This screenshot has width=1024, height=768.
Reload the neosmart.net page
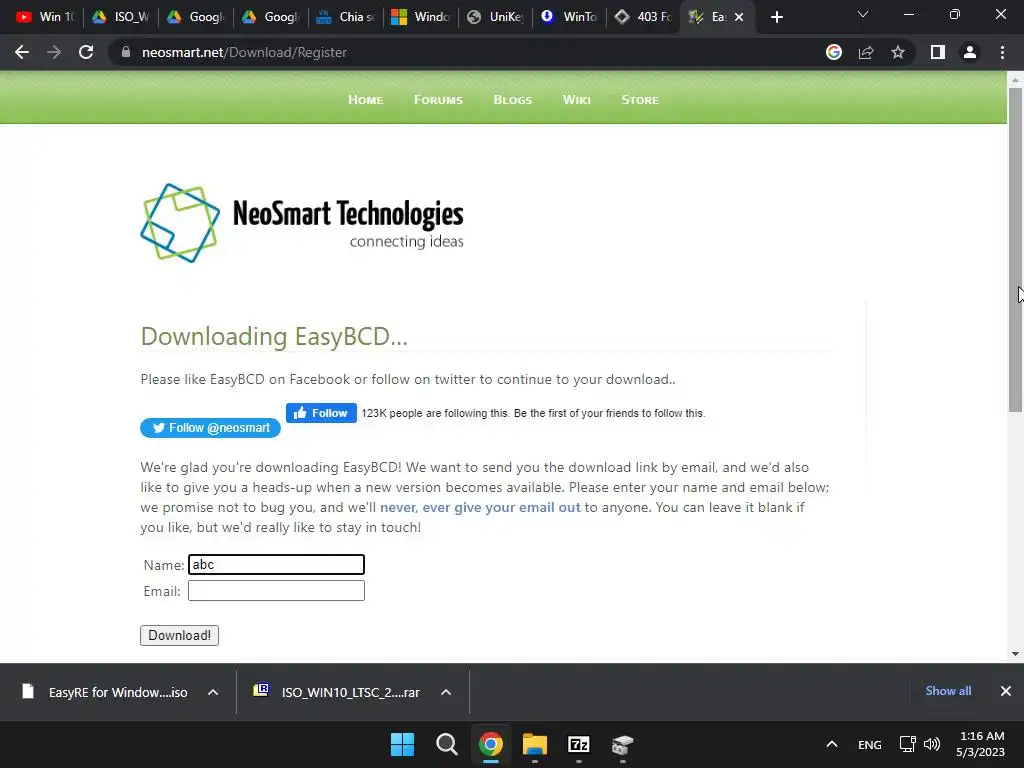coord(86,52)
